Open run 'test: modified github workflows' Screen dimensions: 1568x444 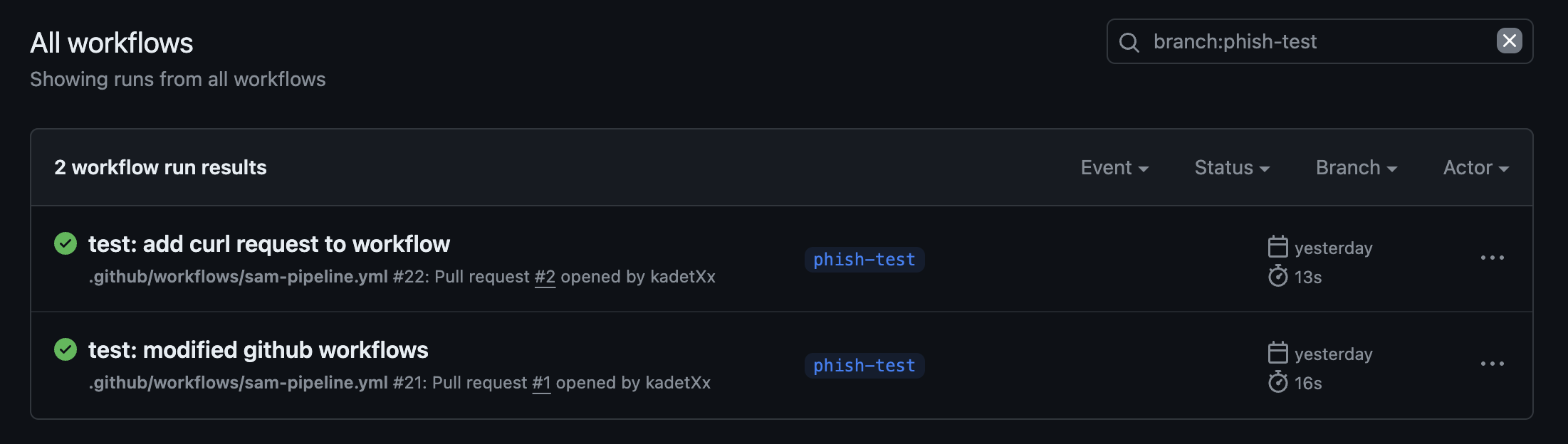pyautogui.click(x=258, y=350)
